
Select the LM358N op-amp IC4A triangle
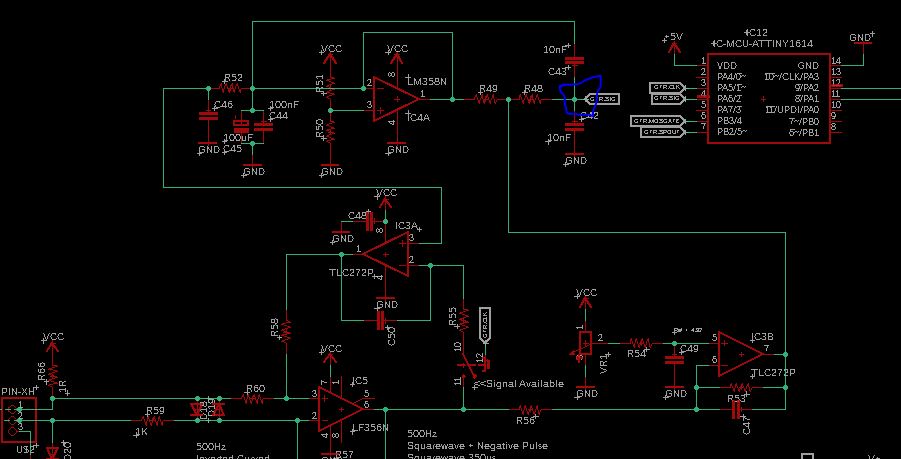(x=396, y=99)
